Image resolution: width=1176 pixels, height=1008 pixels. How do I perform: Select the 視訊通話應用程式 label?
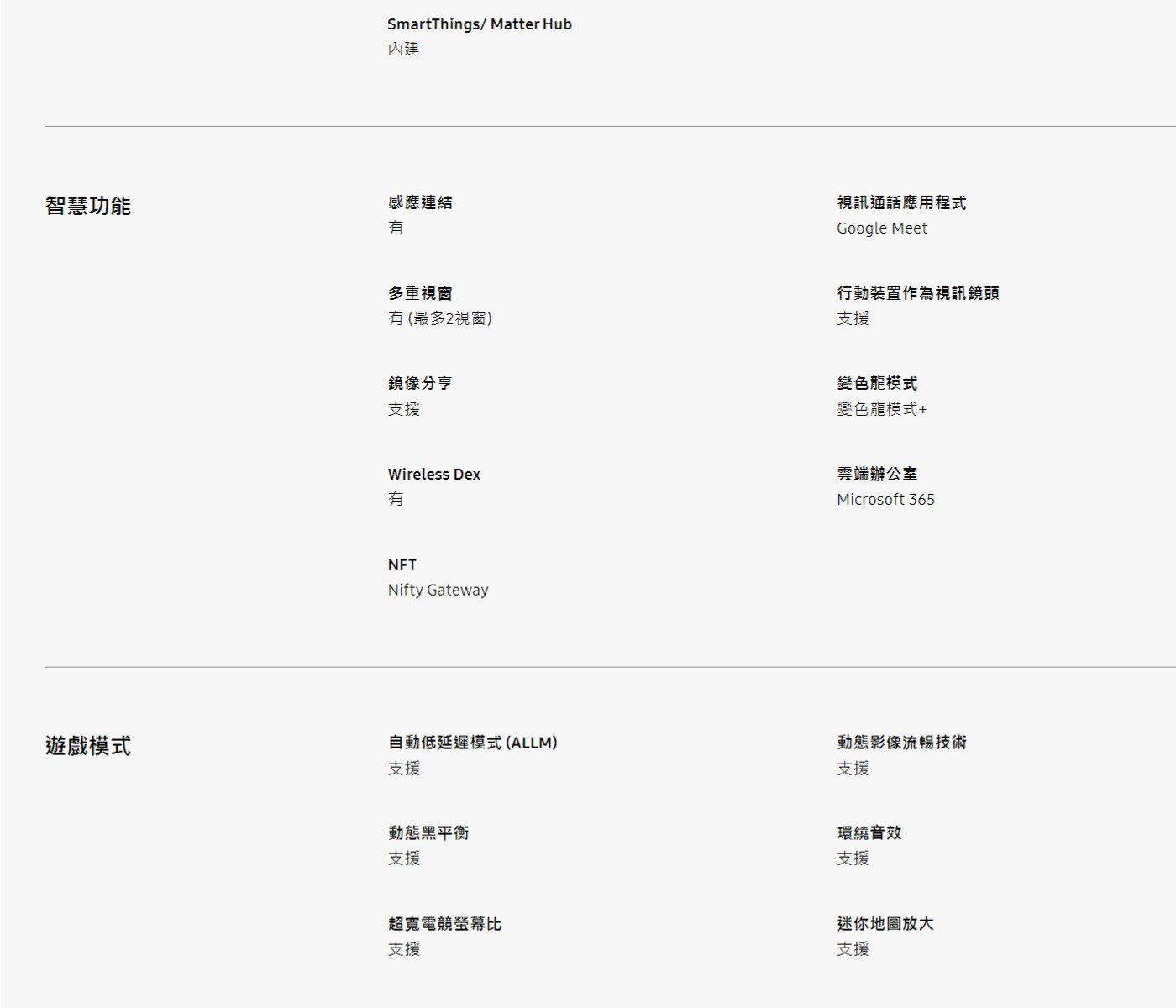(x=901, y=202)
